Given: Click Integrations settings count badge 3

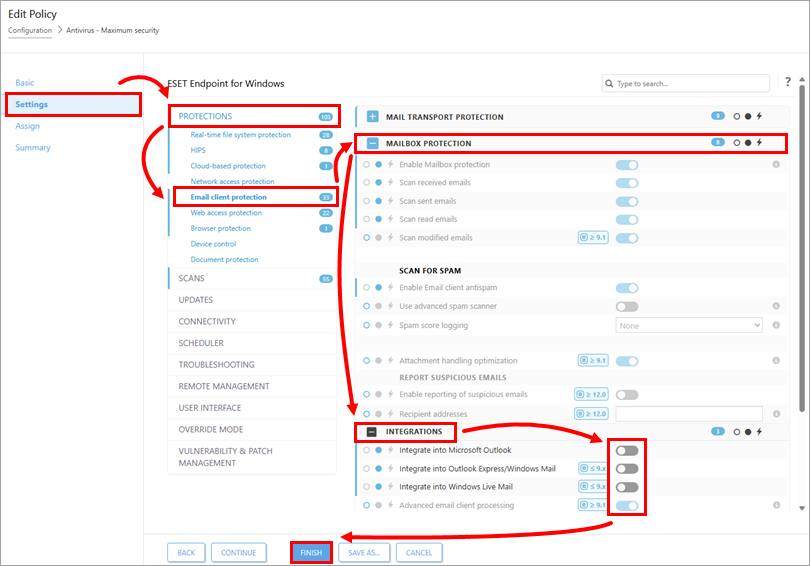Looking at the screenshot, I should pyautogui.click(x=718, y=431).
